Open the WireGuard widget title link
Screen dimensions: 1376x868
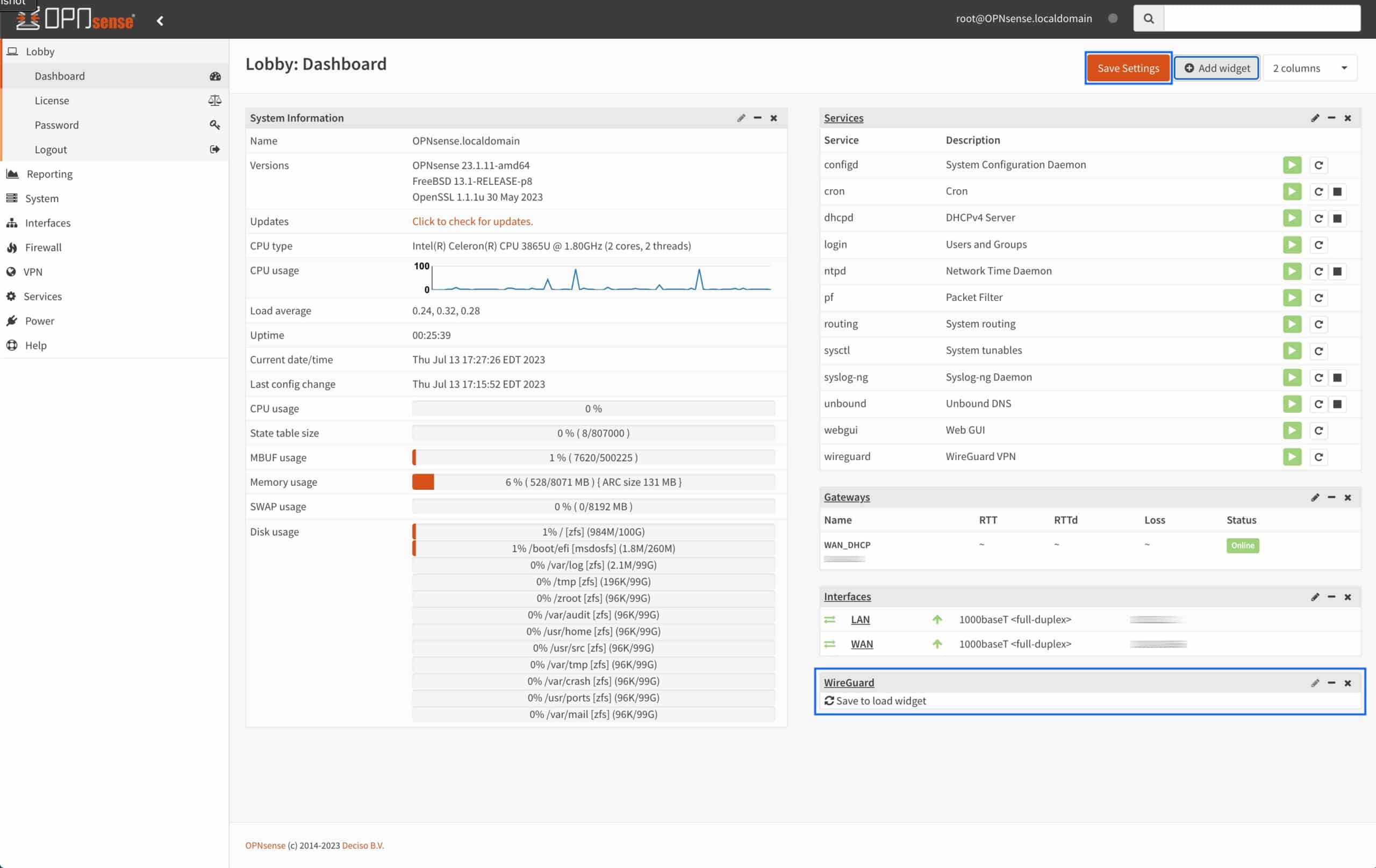point(849,682)
